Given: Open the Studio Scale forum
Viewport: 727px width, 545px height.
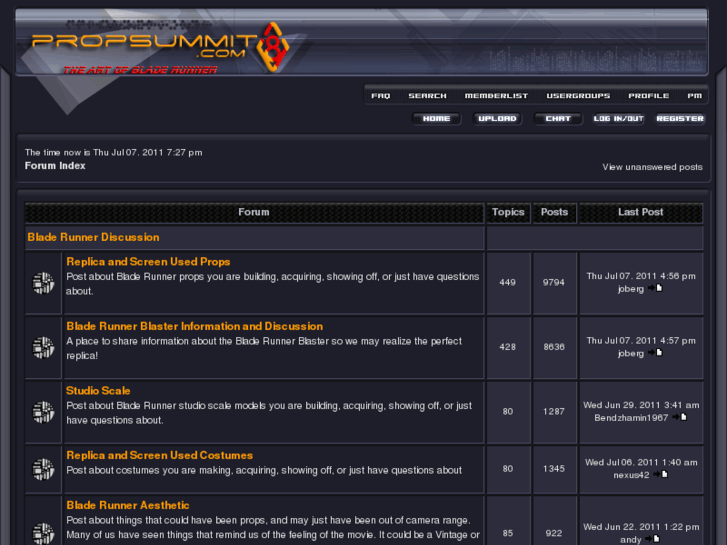Looking at the screenshot, I should 98,391.
